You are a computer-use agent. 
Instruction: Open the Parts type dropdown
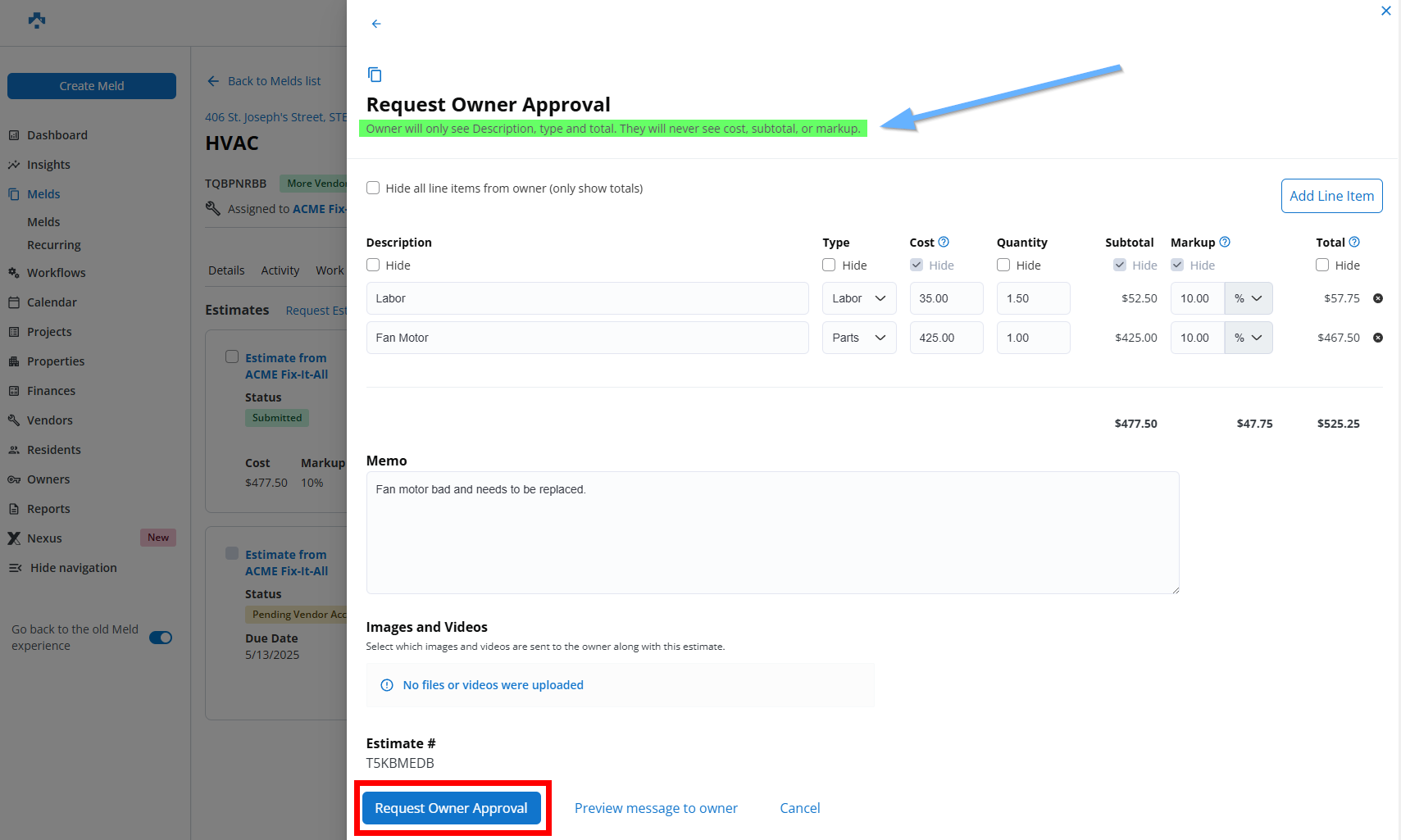pyautogui.click(x=858, y=338)
